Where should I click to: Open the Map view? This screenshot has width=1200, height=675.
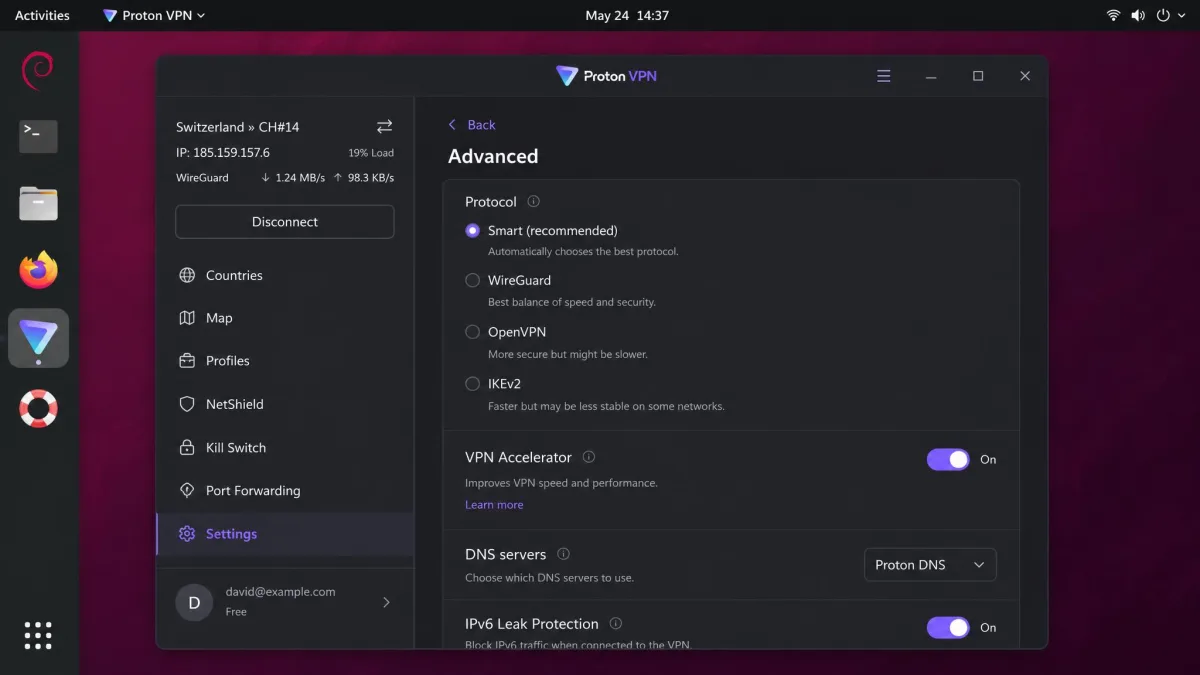point(285,318)
